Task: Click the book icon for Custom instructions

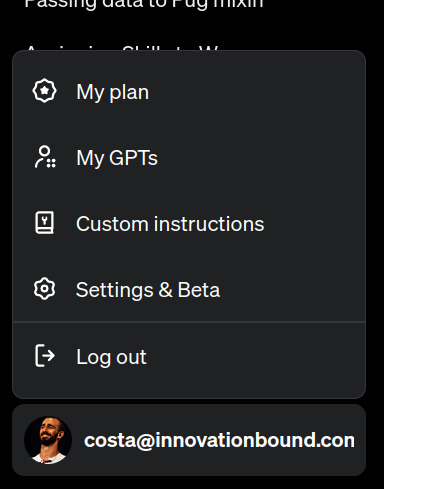Action: click(x=44, y=222)
